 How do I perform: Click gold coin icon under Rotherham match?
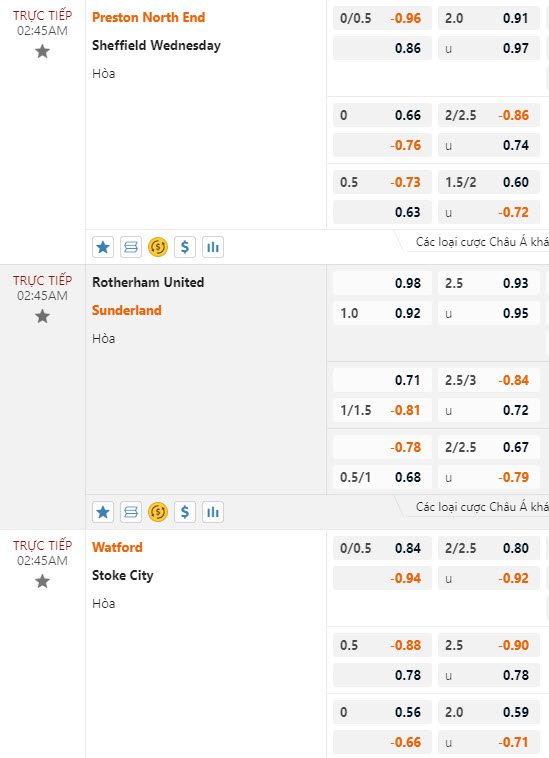158,512
